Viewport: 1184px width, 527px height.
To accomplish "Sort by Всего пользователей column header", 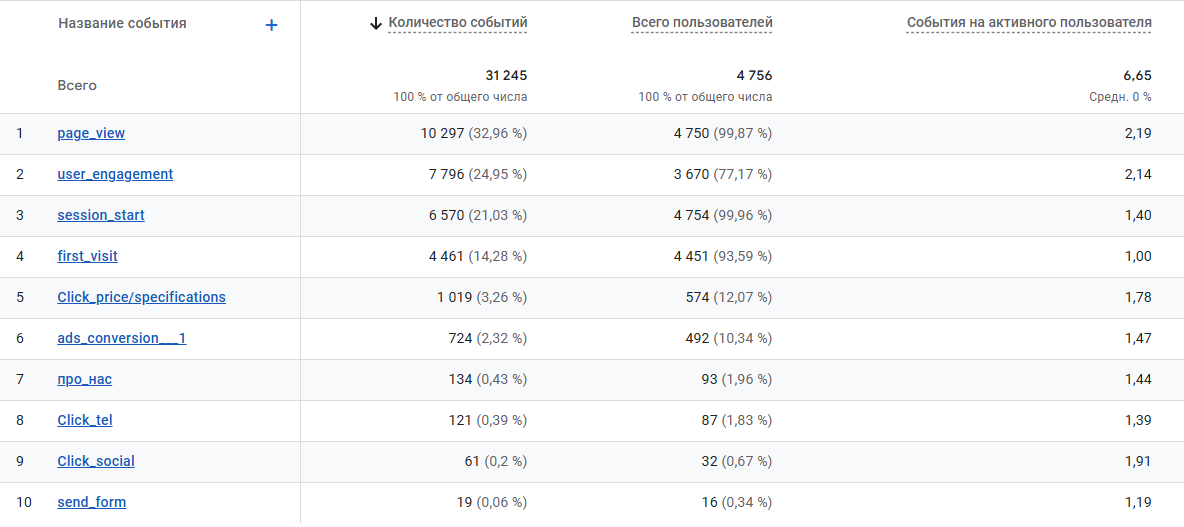I will 702,22.
